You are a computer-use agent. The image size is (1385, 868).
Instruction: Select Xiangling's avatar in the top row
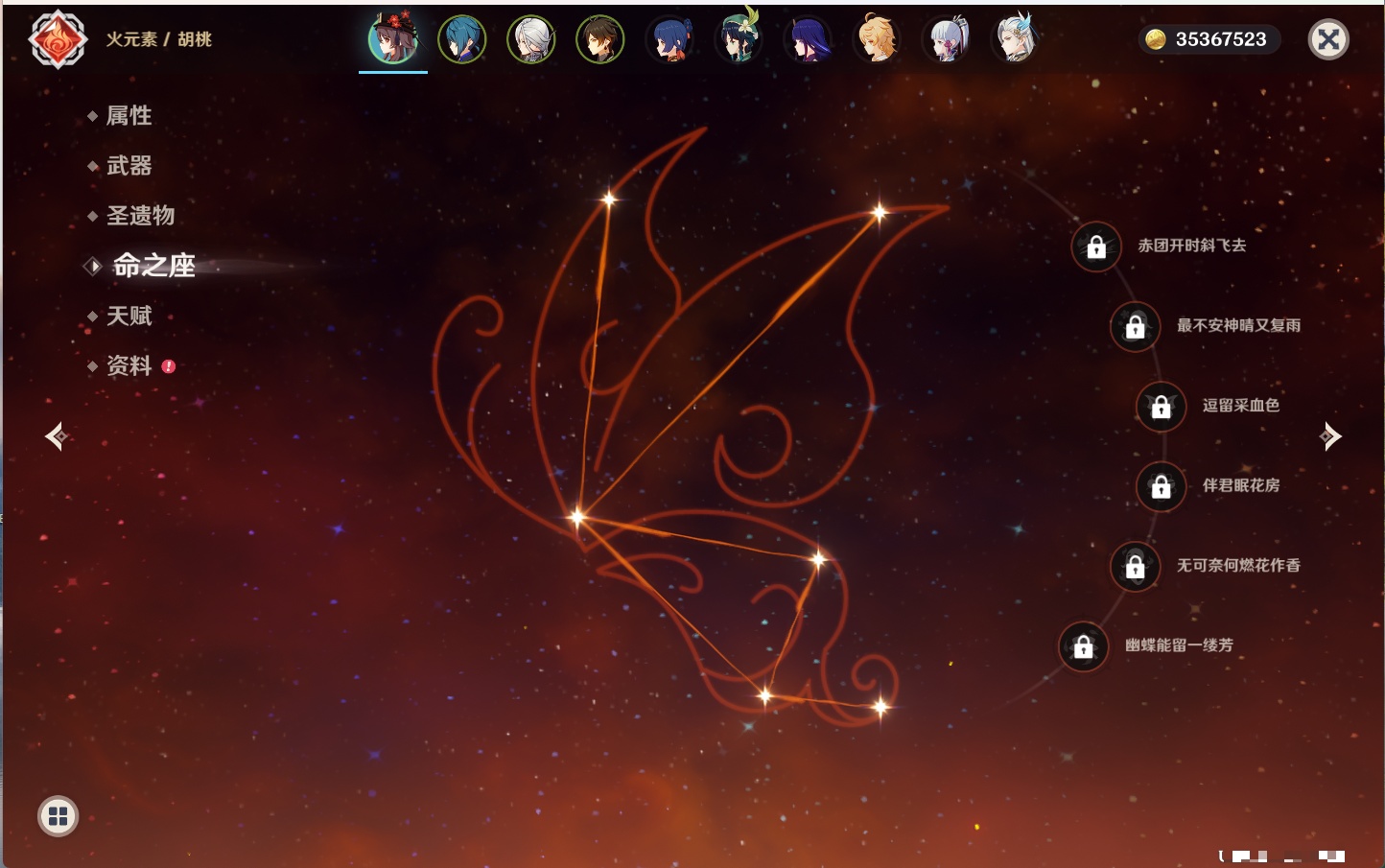tap(669, 39)
